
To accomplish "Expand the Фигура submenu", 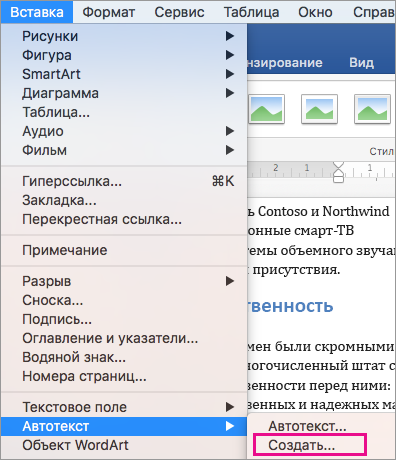I will coord(124,55).
